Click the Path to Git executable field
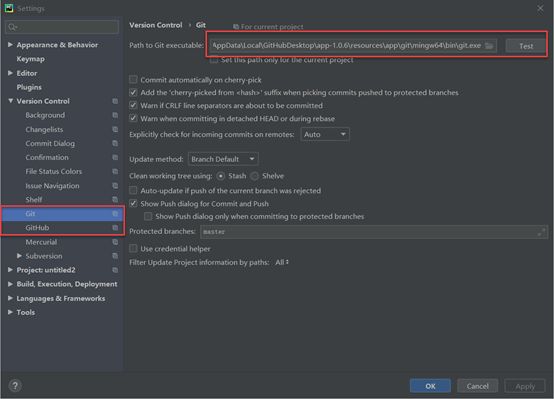Viewport: 554px width, 399px height. (x=353, y=46)
